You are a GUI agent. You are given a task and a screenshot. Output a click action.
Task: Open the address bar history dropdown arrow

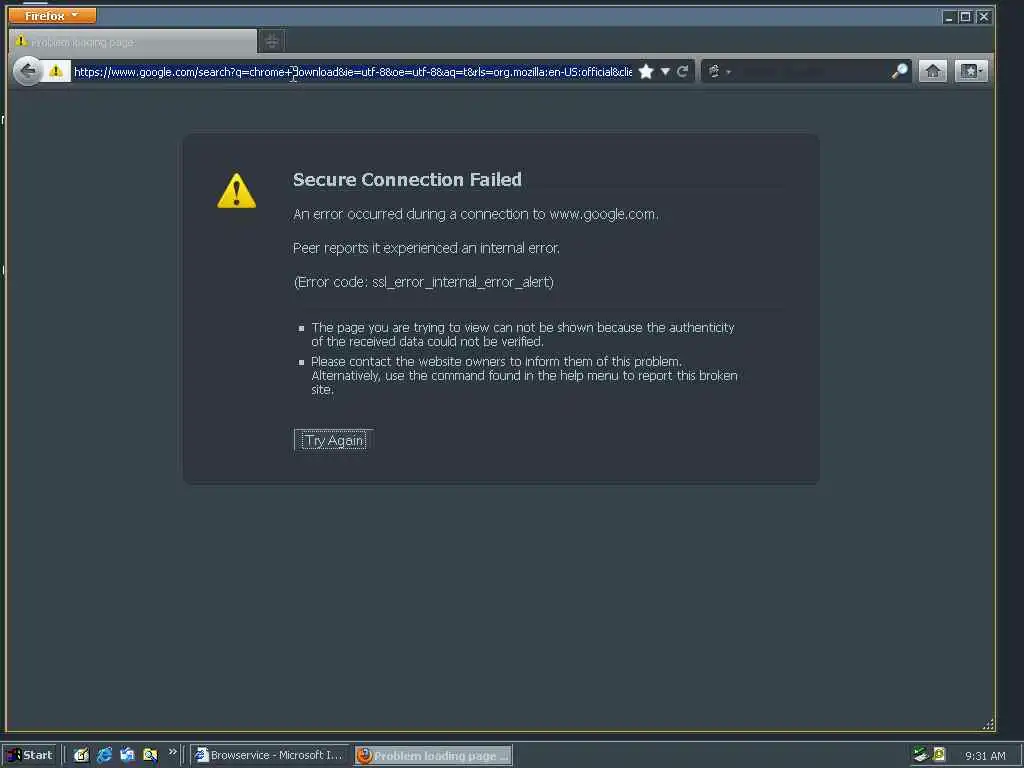click(665, 71)
